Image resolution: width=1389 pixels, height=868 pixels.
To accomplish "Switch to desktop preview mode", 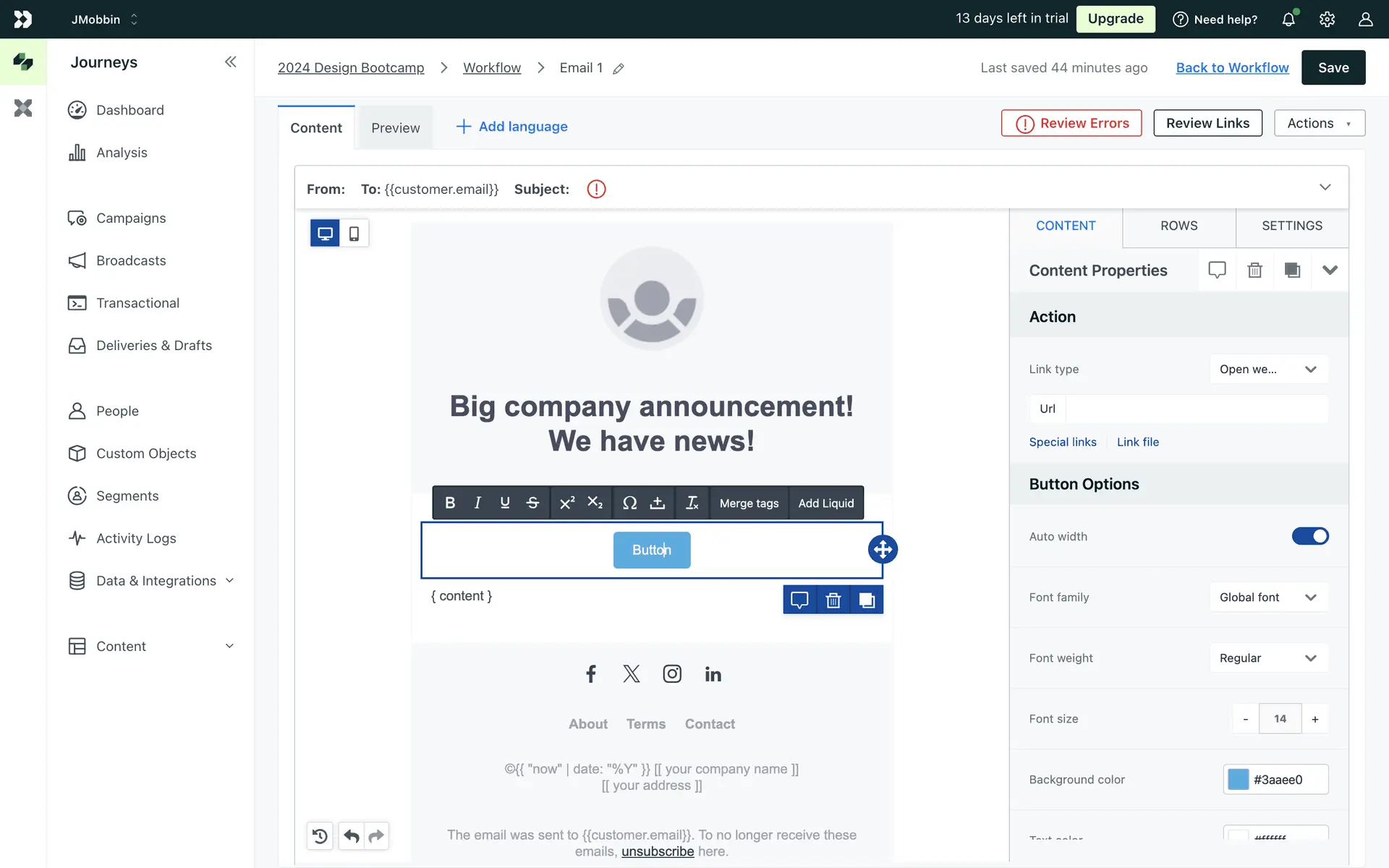I will coord(325,234).
